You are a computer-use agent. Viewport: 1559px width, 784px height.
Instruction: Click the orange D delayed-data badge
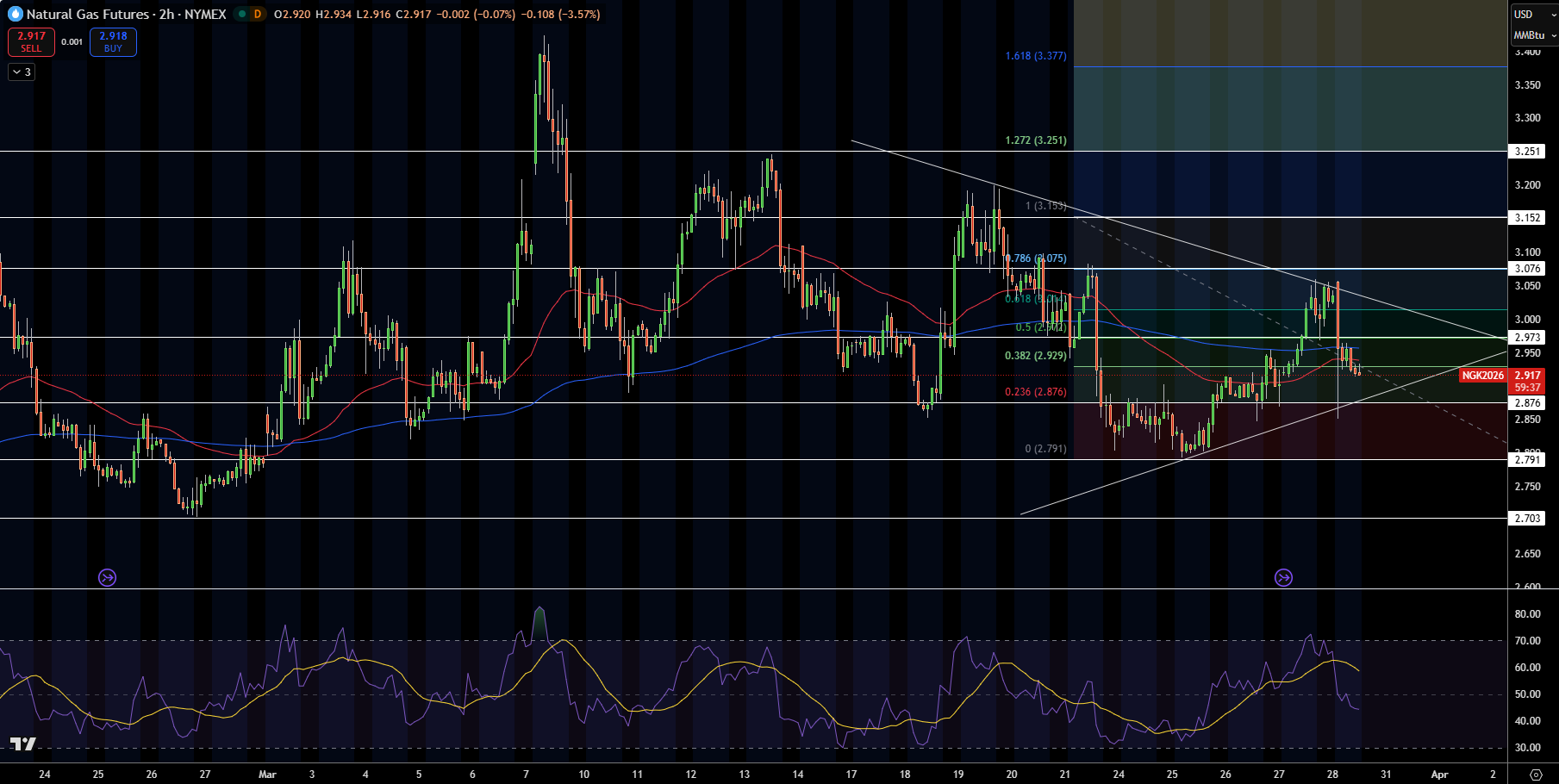(x=257, y=14)
